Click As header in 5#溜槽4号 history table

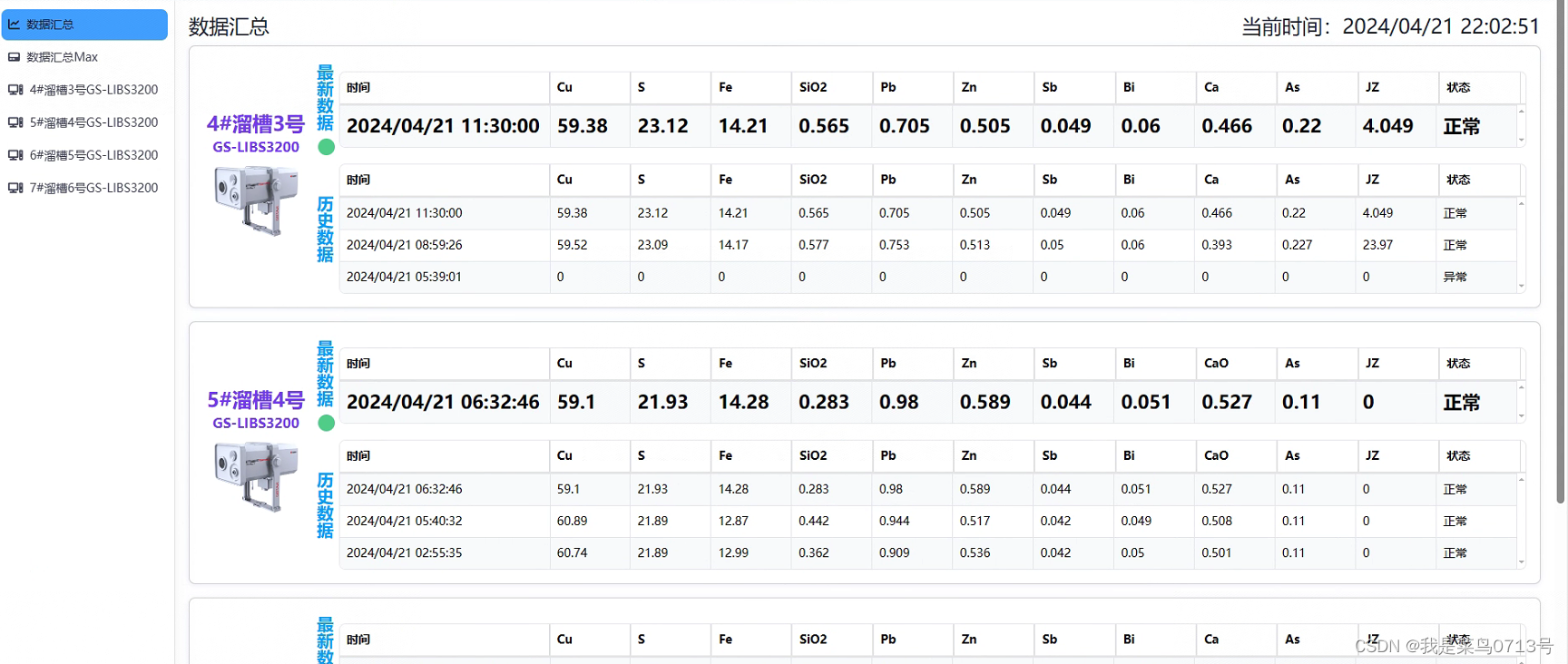(x=1292, y=455)
